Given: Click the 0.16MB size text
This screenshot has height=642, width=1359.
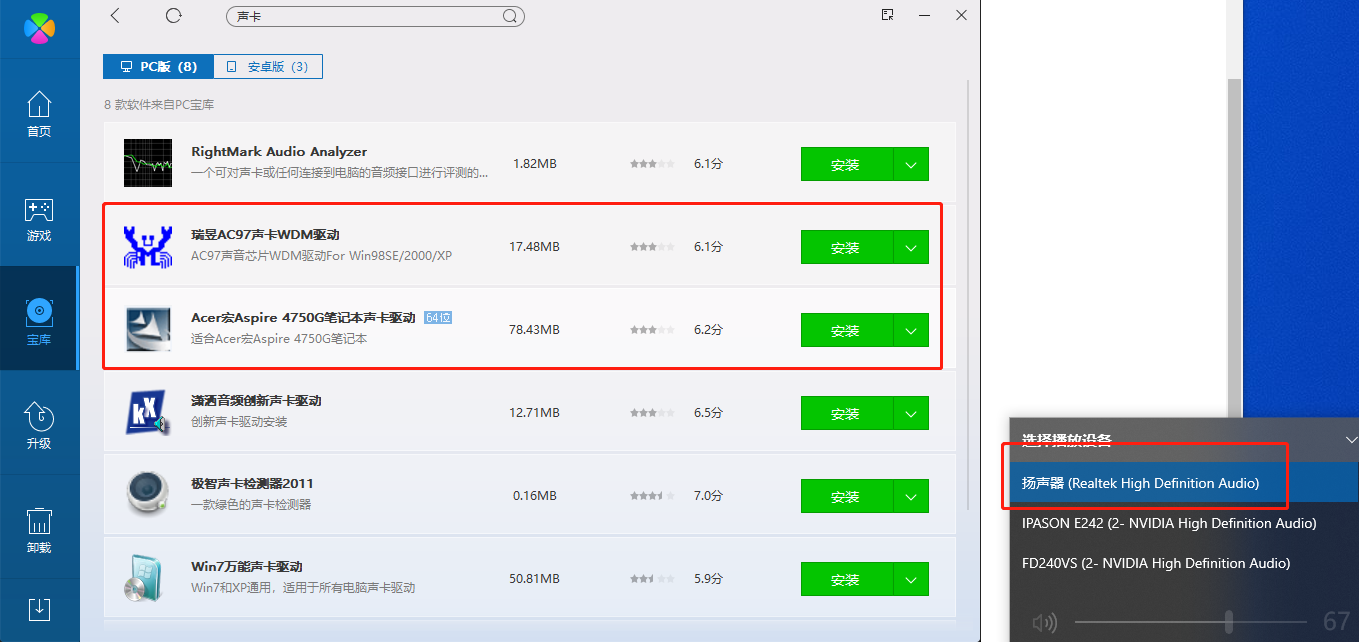Looking at the screenshot, I should pos(534,496).
